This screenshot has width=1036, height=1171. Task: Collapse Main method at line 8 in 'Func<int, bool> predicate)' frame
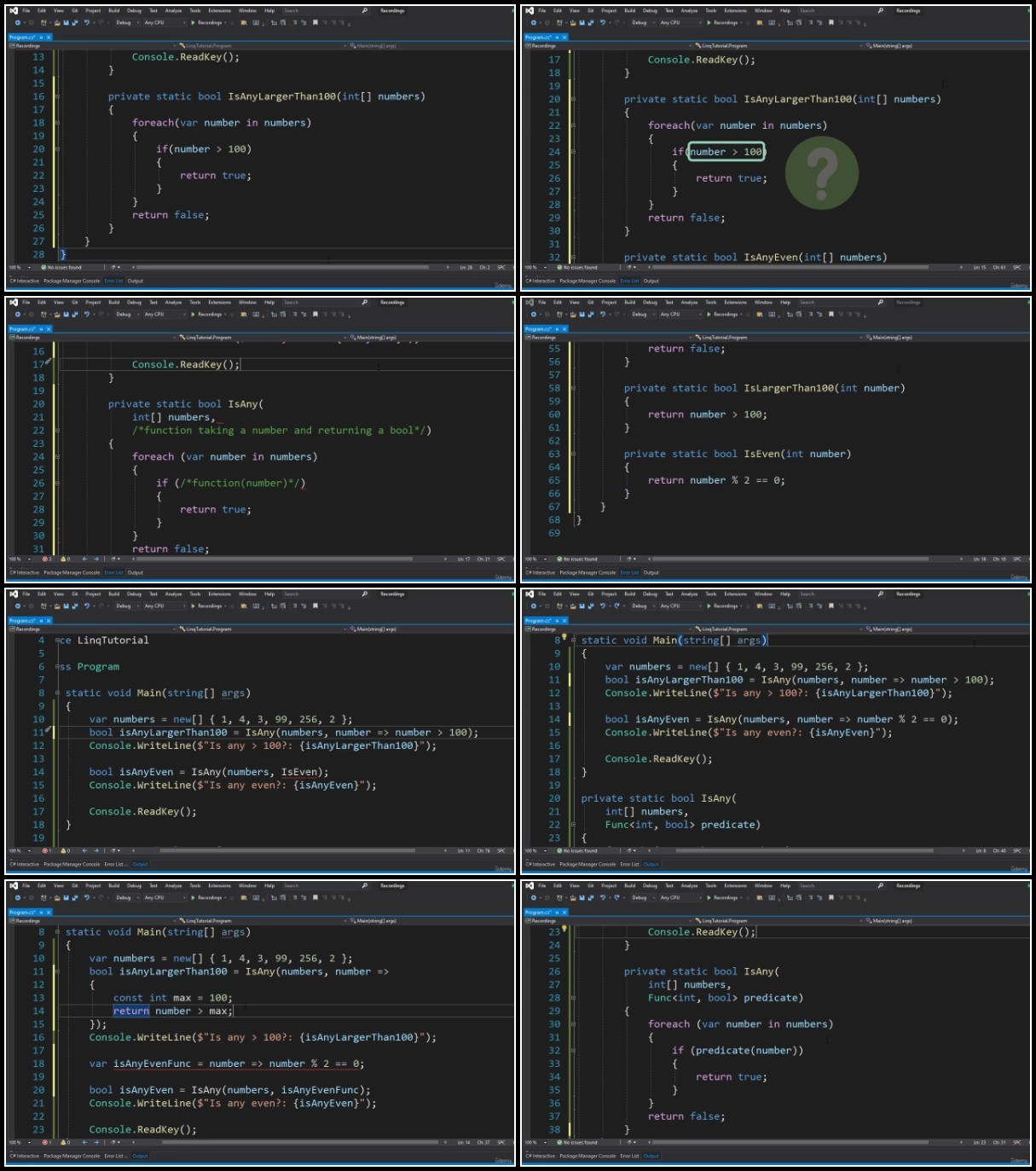coord(573,641)
